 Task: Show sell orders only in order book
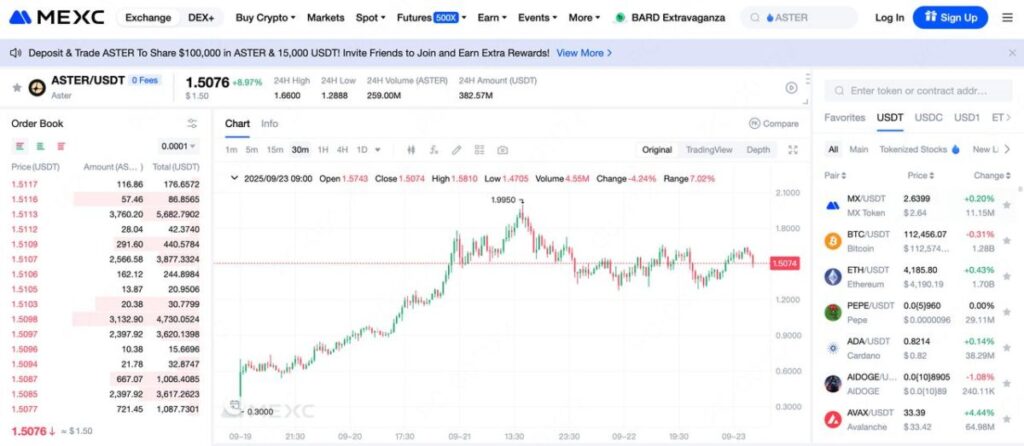pyautogui.click(x=58, y=146)
